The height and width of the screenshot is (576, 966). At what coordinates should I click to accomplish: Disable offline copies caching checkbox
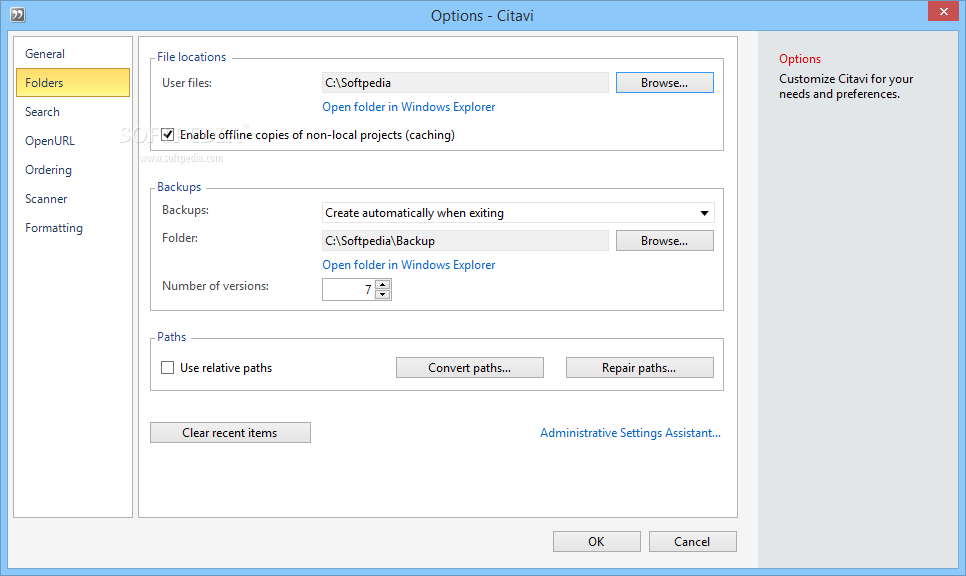point(168,134)
